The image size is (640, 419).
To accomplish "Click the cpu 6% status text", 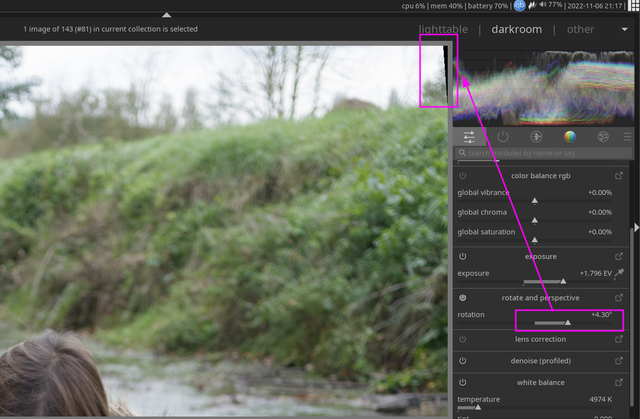I will [413, 6].
